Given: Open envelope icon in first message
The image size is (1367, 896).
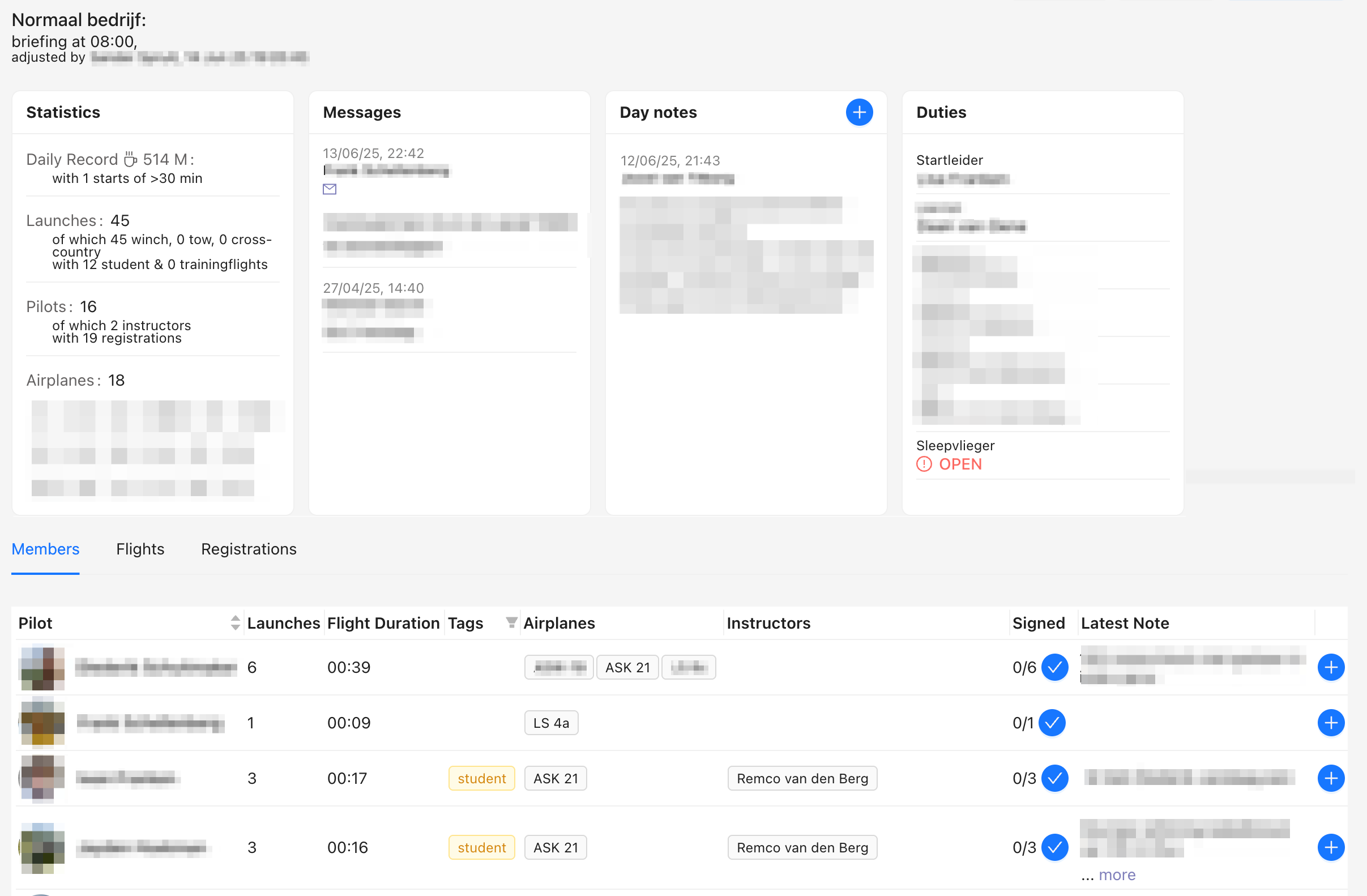Looking at the screenshot, I should coord(330,189).
